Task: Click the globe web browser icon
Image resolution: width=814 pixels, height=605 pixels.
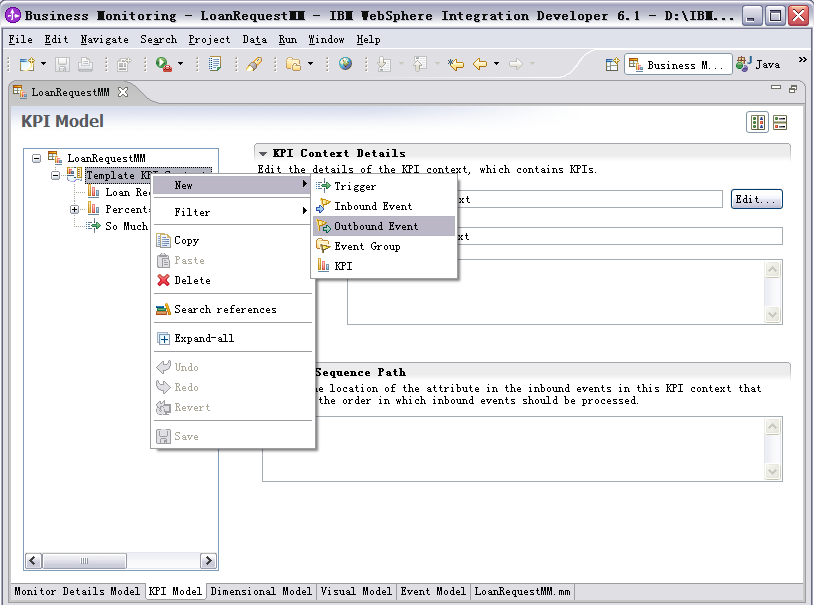Action: 345,64
